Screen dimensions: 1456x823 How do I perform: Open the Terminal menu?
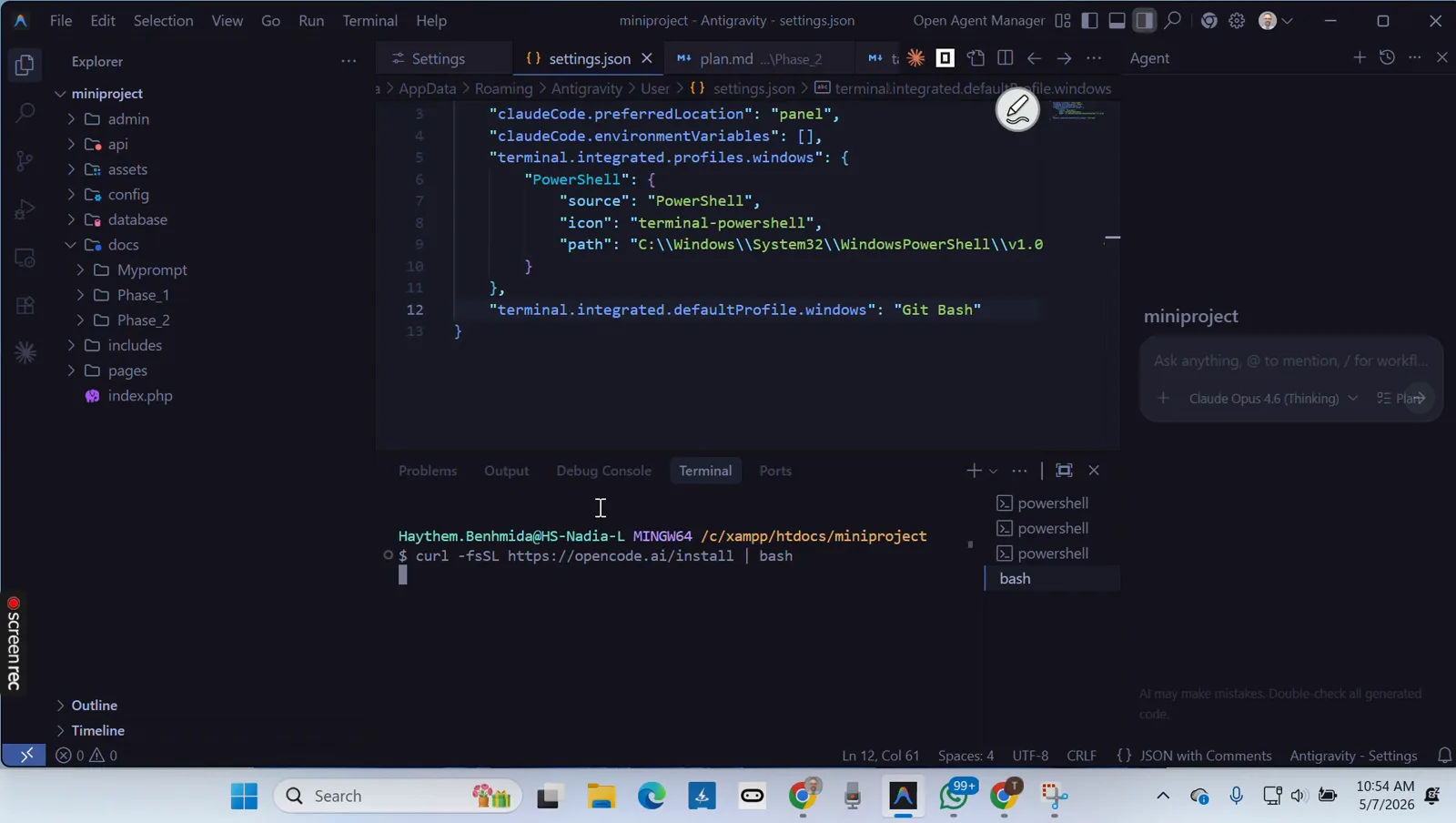point(369,20)
